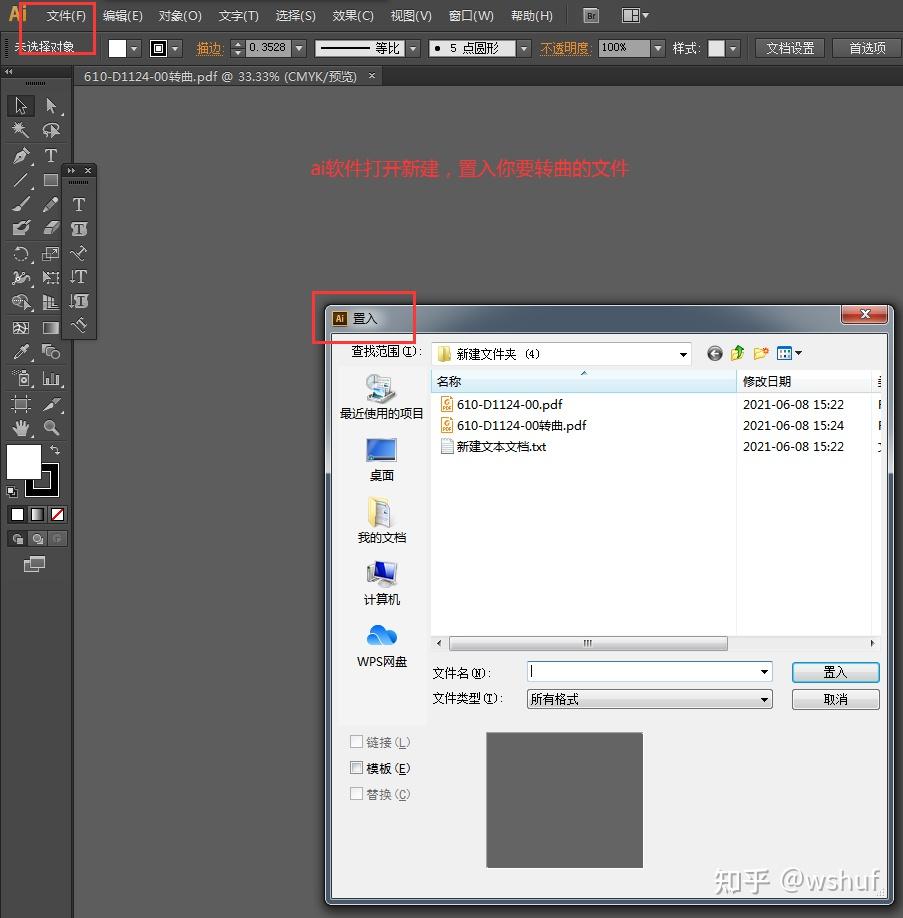Expand the 文件类型 dropdown
Screen dimensions: 903x918
(764, 700)
